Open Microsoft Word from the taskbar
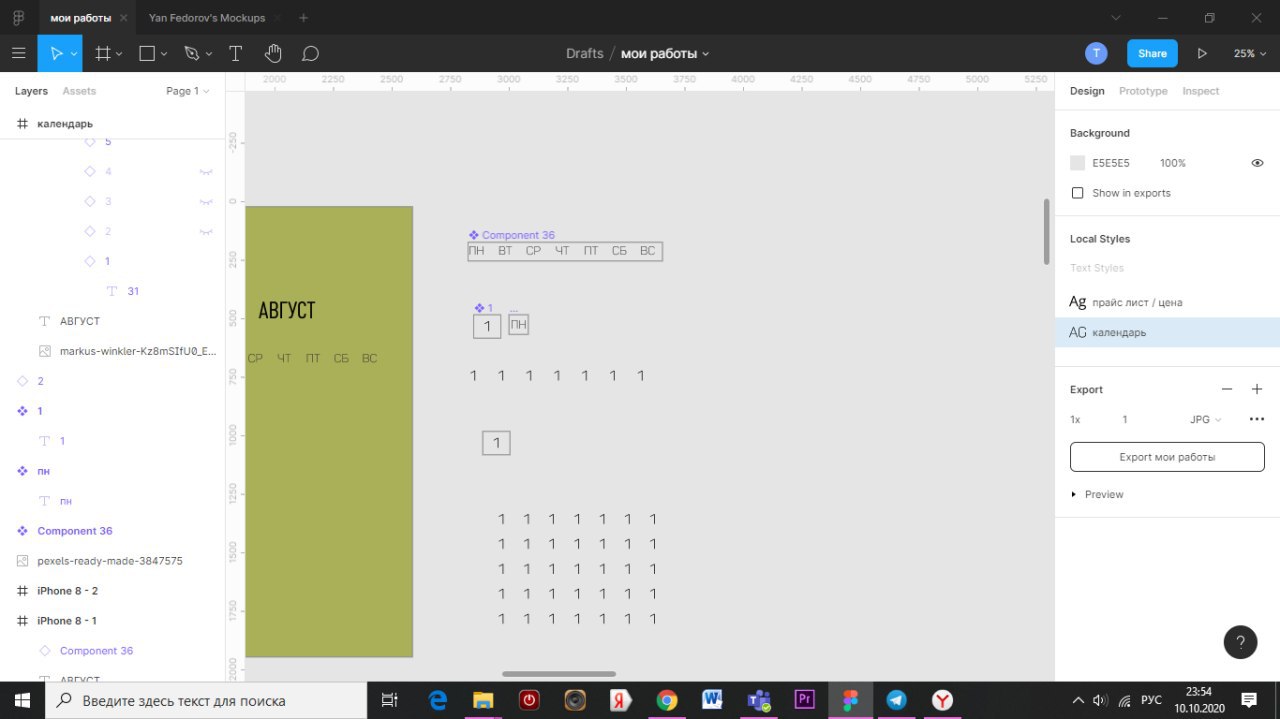This screenshot has width=1280, height=719. click(712, 700)
